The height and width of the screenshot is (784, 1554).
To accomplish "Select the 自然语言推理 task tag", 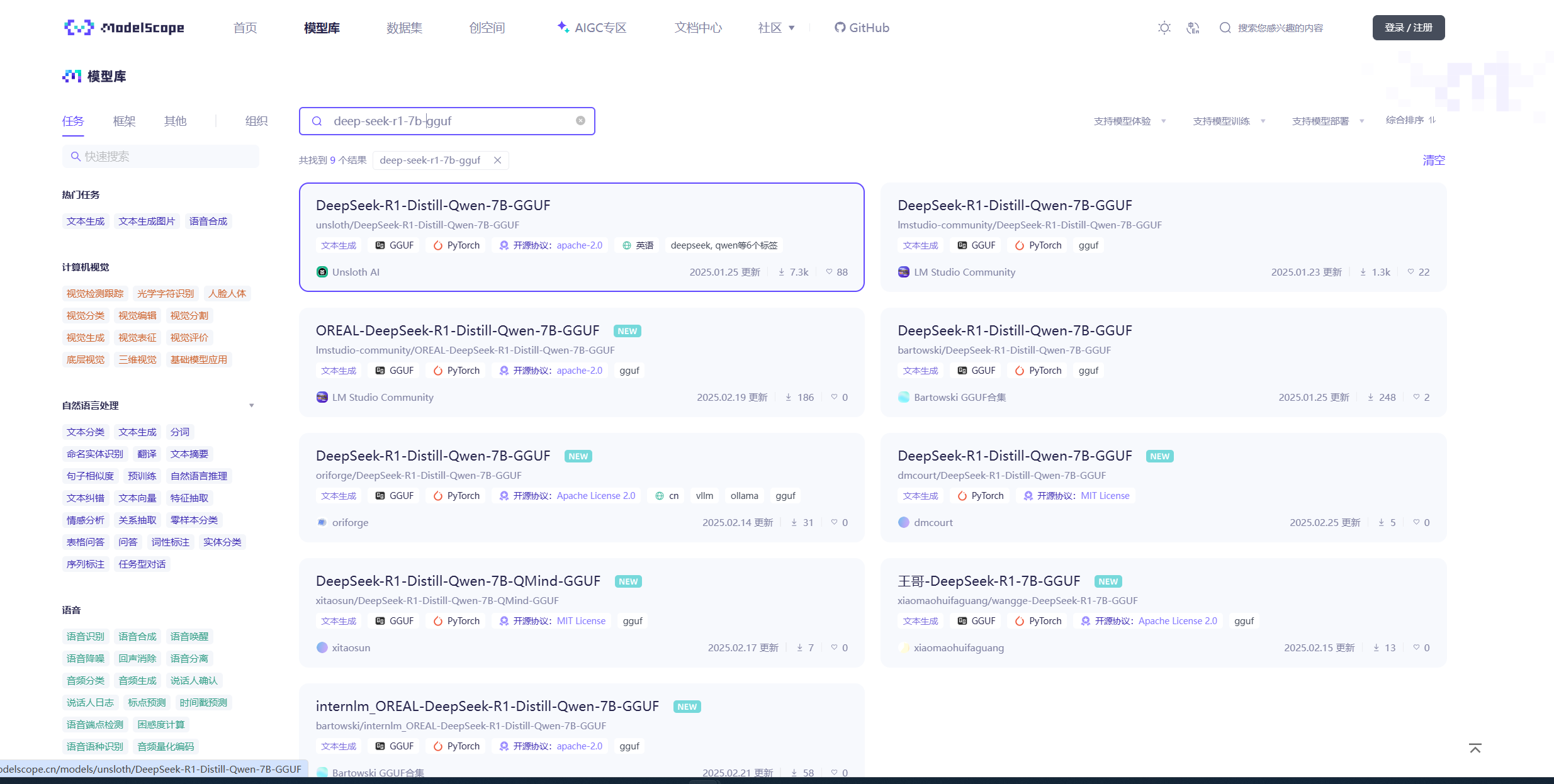I will 199,476.
